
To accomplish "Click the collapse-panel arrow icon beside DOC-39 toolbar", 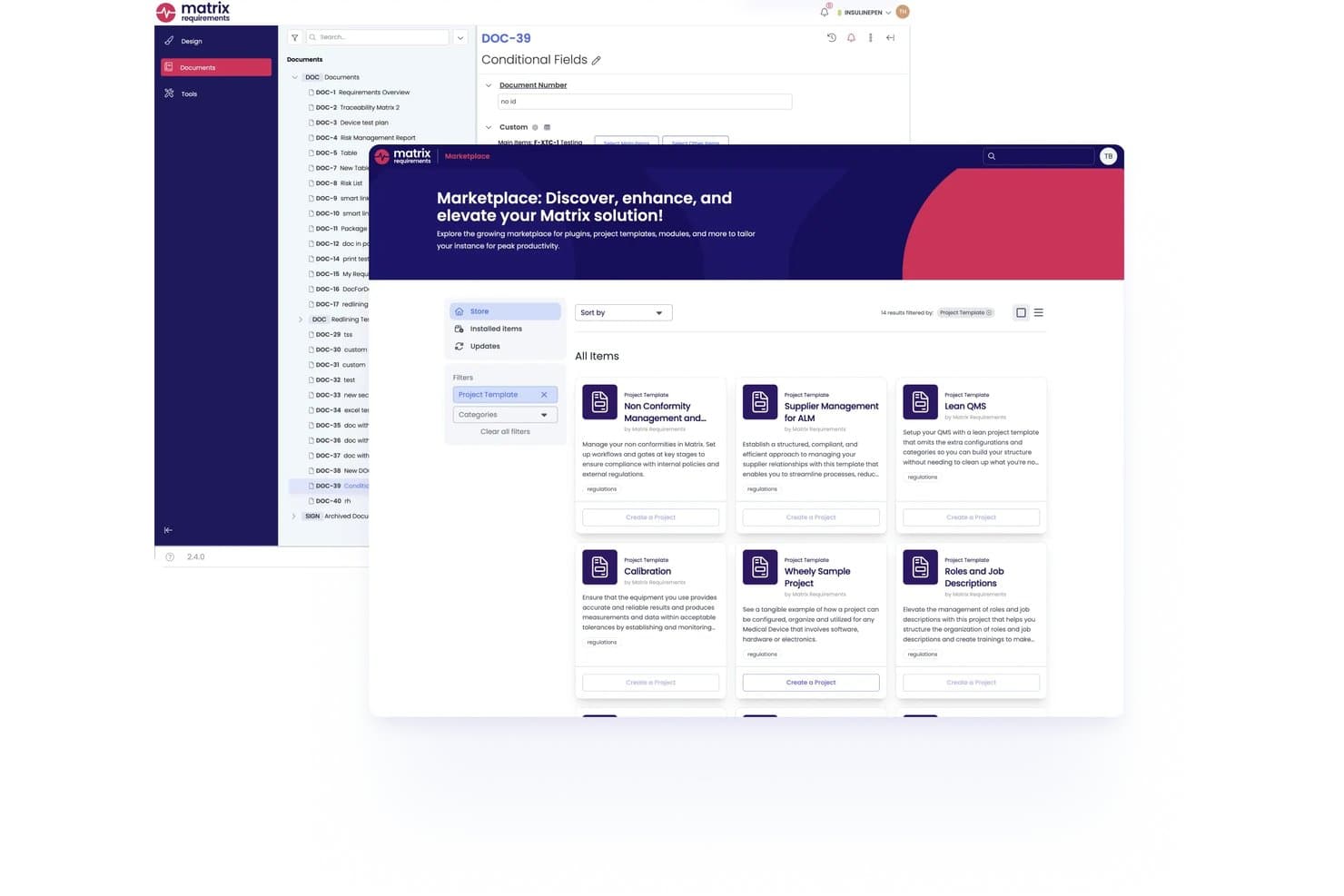I will click(x=890, y=37).
